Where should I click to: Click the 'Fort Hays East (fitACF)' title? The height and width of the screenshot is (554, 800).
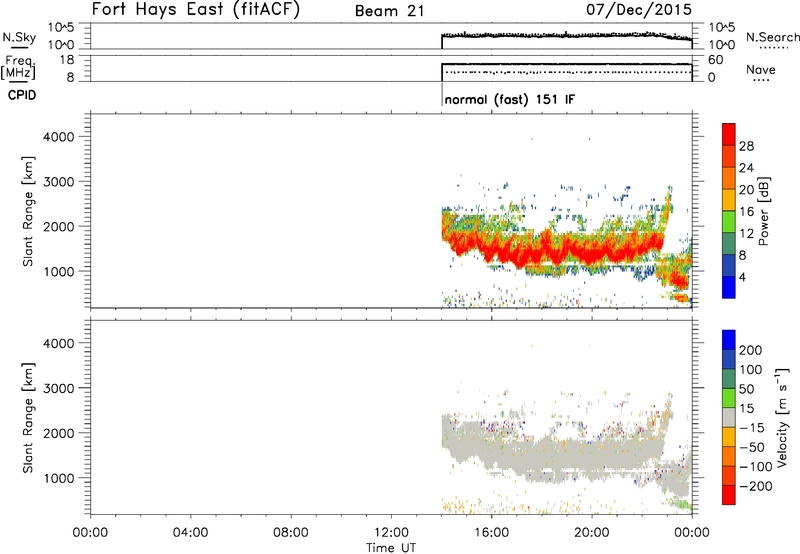[x=196, y=10]
